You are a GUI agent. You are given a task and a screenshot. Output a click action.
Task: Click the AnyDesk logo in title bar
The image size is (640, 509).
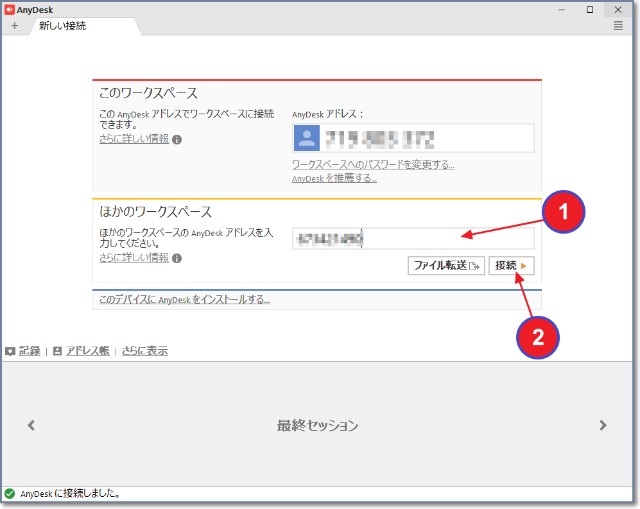coord(9,9)
